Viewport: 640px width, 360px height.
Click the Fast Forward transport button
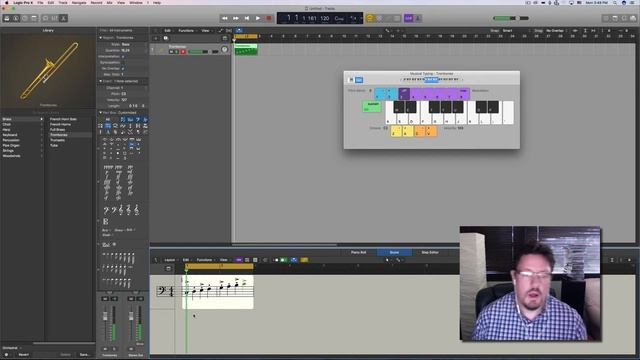point(236,18)
